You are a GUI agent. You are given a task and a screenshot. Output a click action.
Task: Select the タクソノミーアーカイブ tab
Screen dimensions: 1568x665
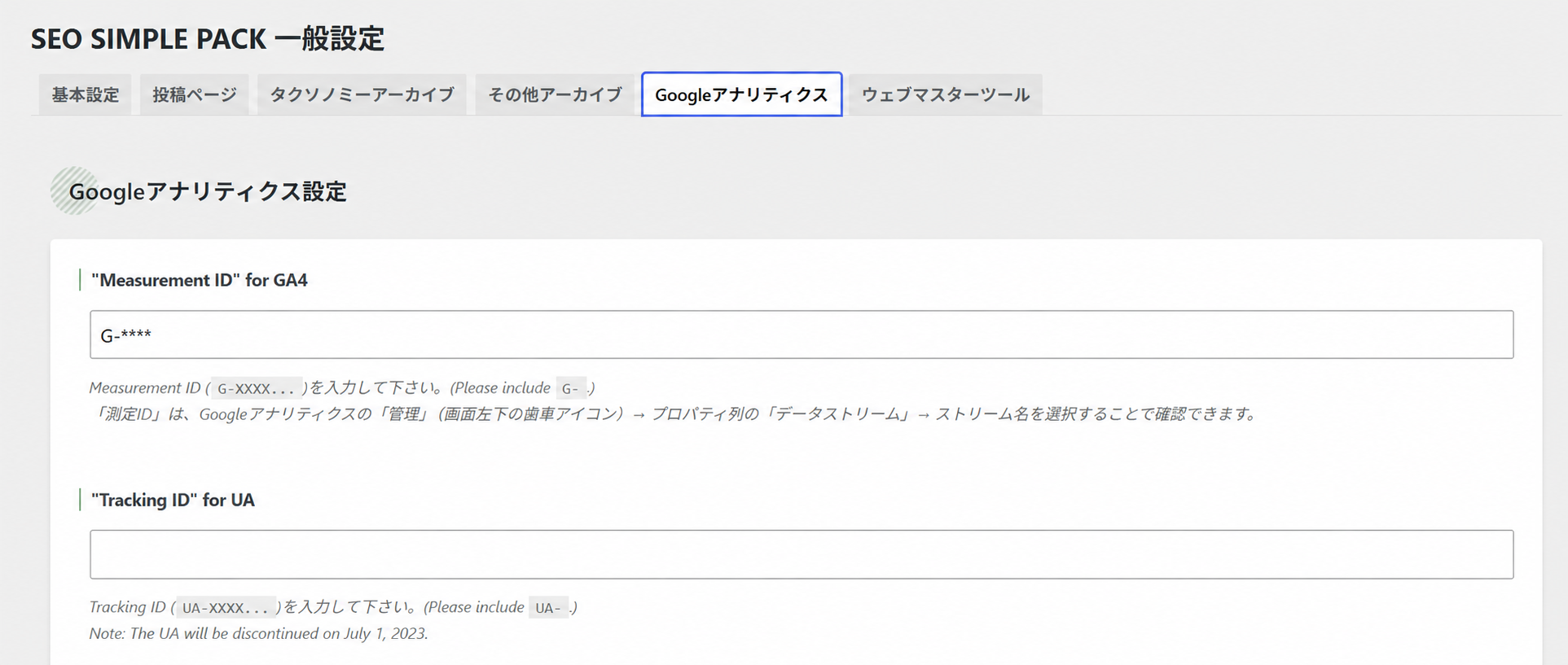point(362,94)
